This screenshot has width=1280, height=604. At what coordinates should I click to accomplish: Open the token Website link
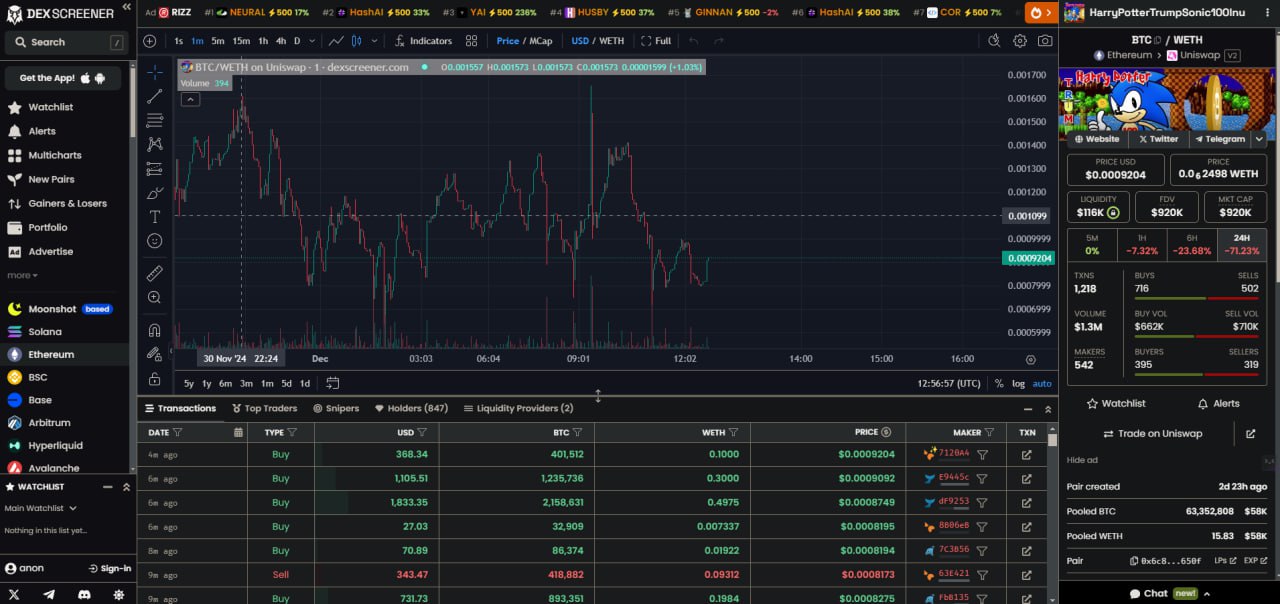click(1097, 139)
